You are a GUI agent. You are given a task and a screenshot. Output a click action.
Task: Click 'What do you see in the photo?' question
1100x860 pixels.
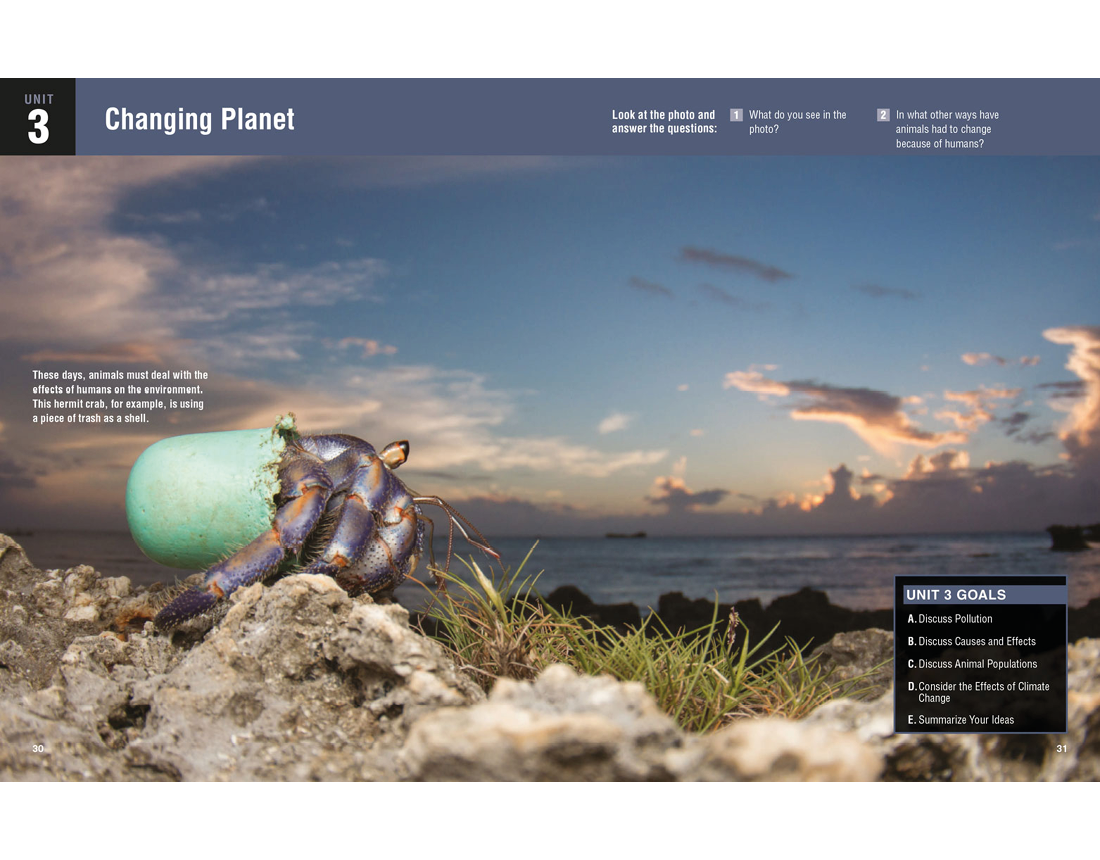point(797,121)
